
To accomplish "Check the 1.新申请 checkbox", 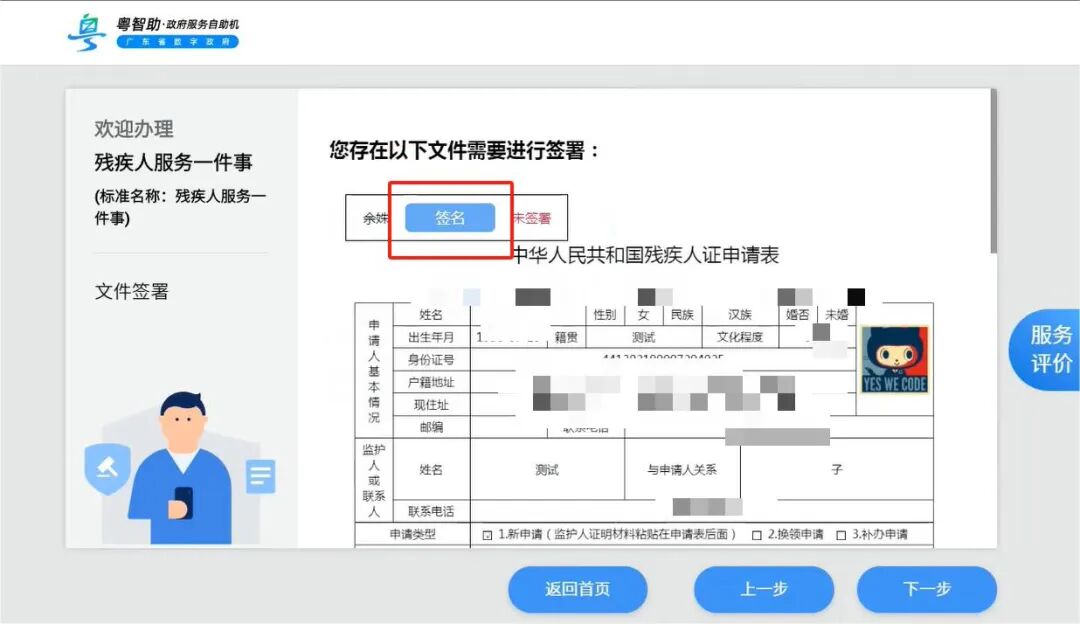I will (x=488, y=535).
